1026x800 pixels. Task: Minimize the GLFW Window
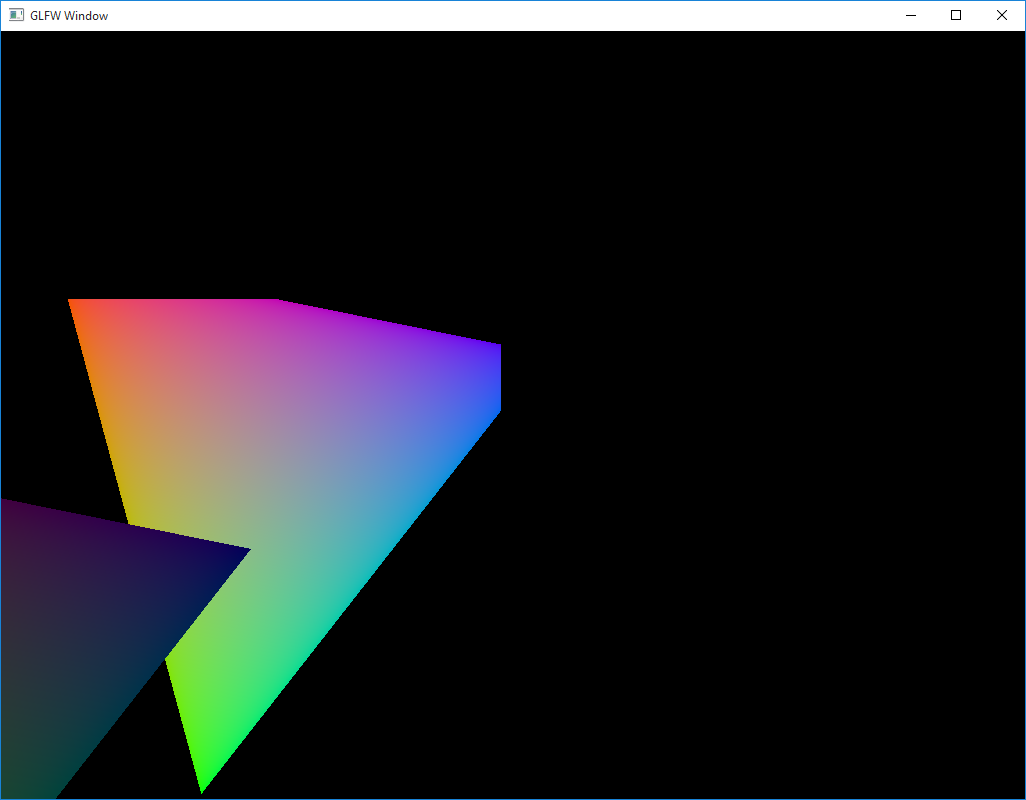910,15
